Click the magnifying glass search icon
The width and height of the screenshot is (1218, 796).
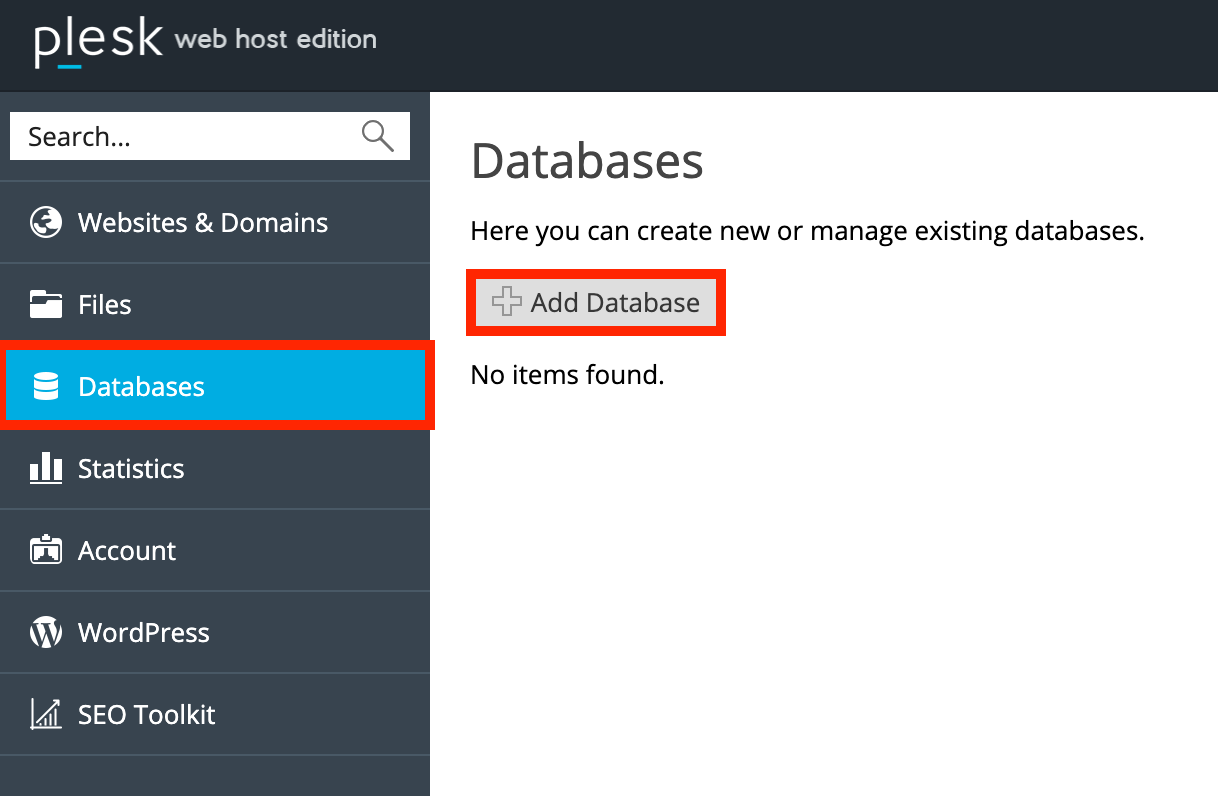tap(377, 136)
